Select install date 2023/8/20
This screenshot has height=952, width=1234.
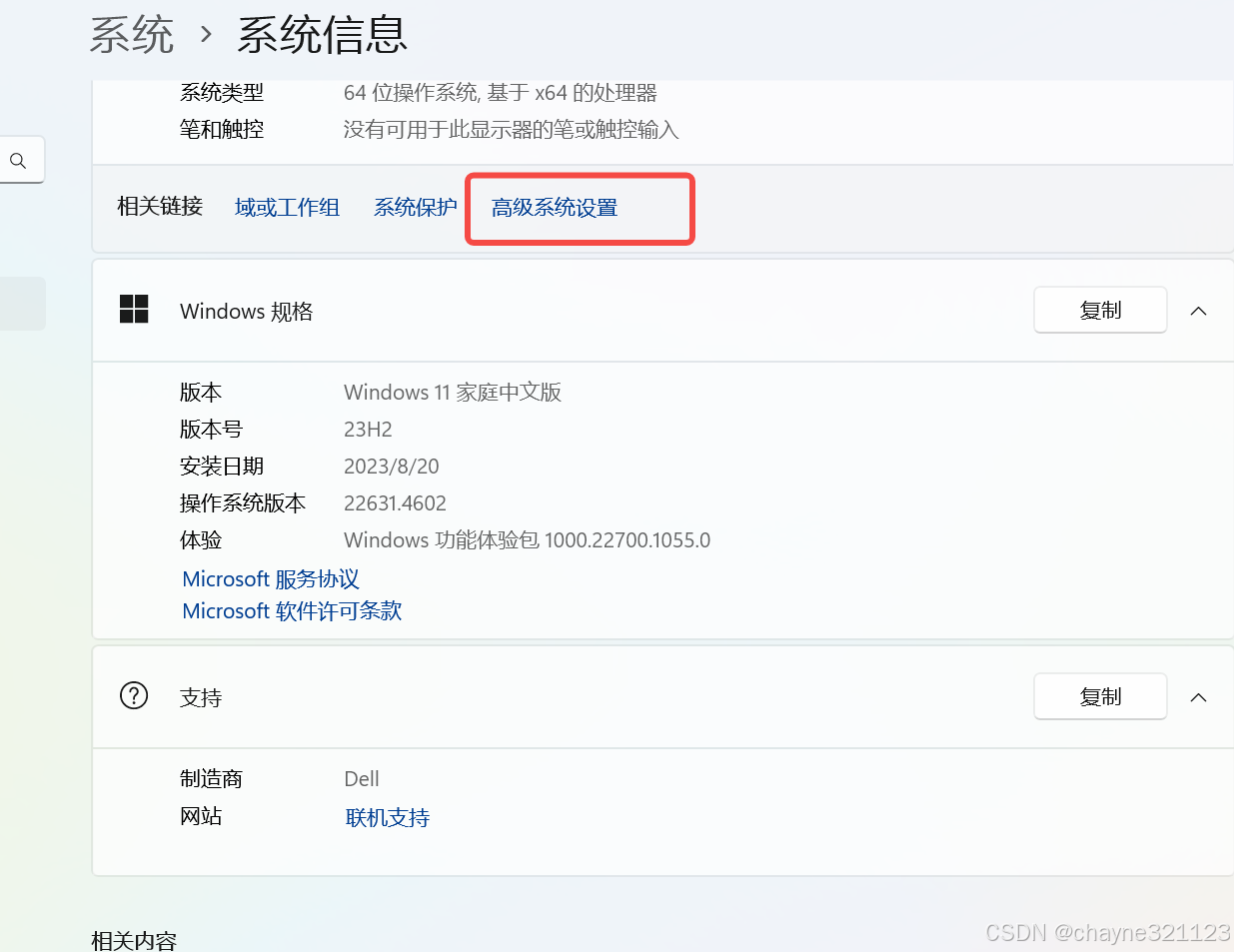pyautogui.click(x=392, y=467)
